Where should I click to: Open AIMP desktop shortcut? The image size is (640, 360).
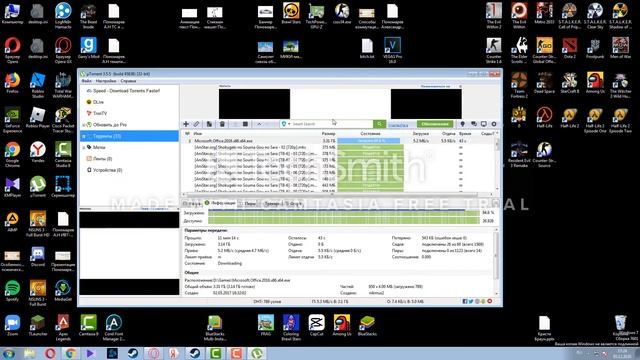(12, 222)
